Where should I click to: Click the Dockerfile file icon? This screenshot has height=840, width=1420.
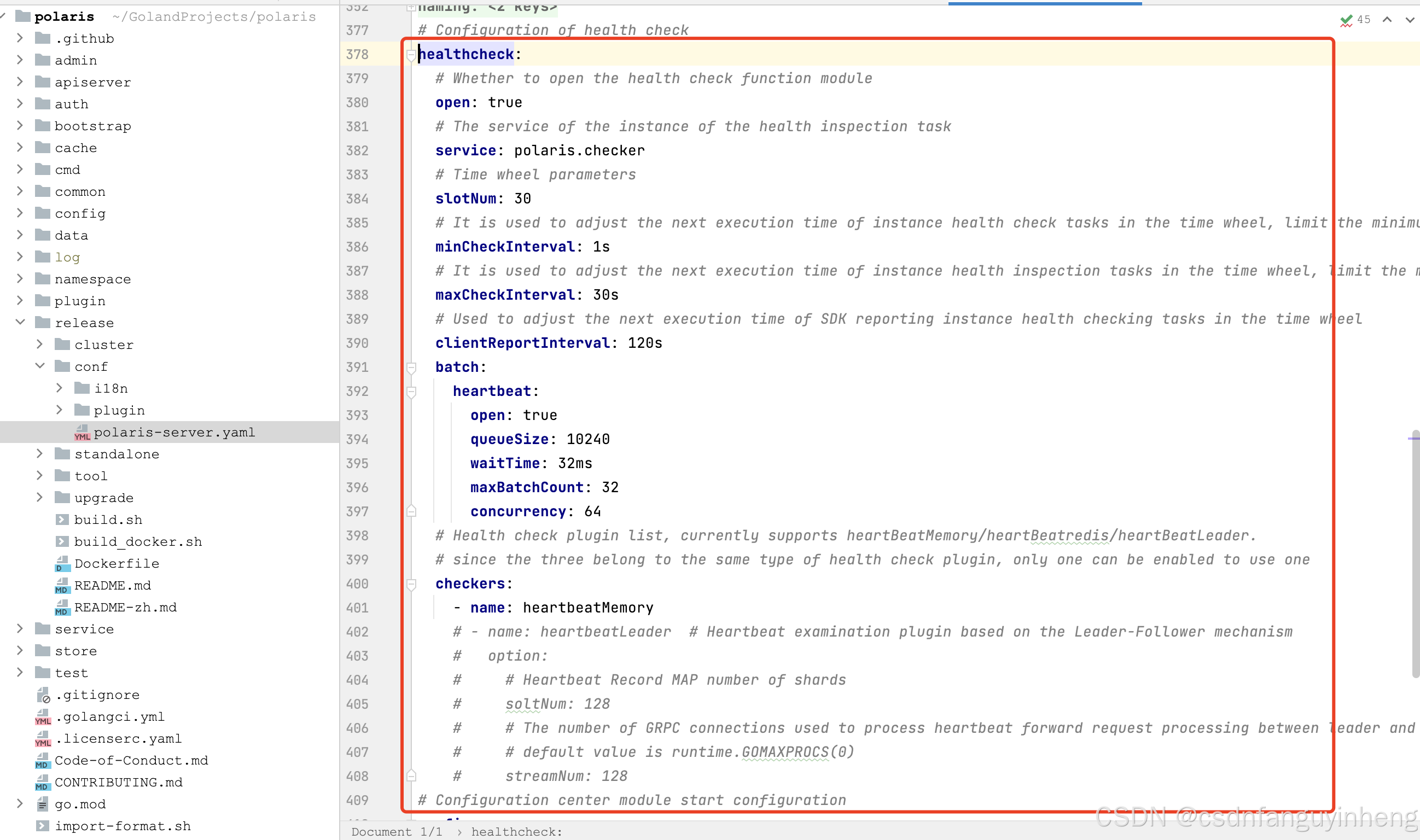pos(62,564)
